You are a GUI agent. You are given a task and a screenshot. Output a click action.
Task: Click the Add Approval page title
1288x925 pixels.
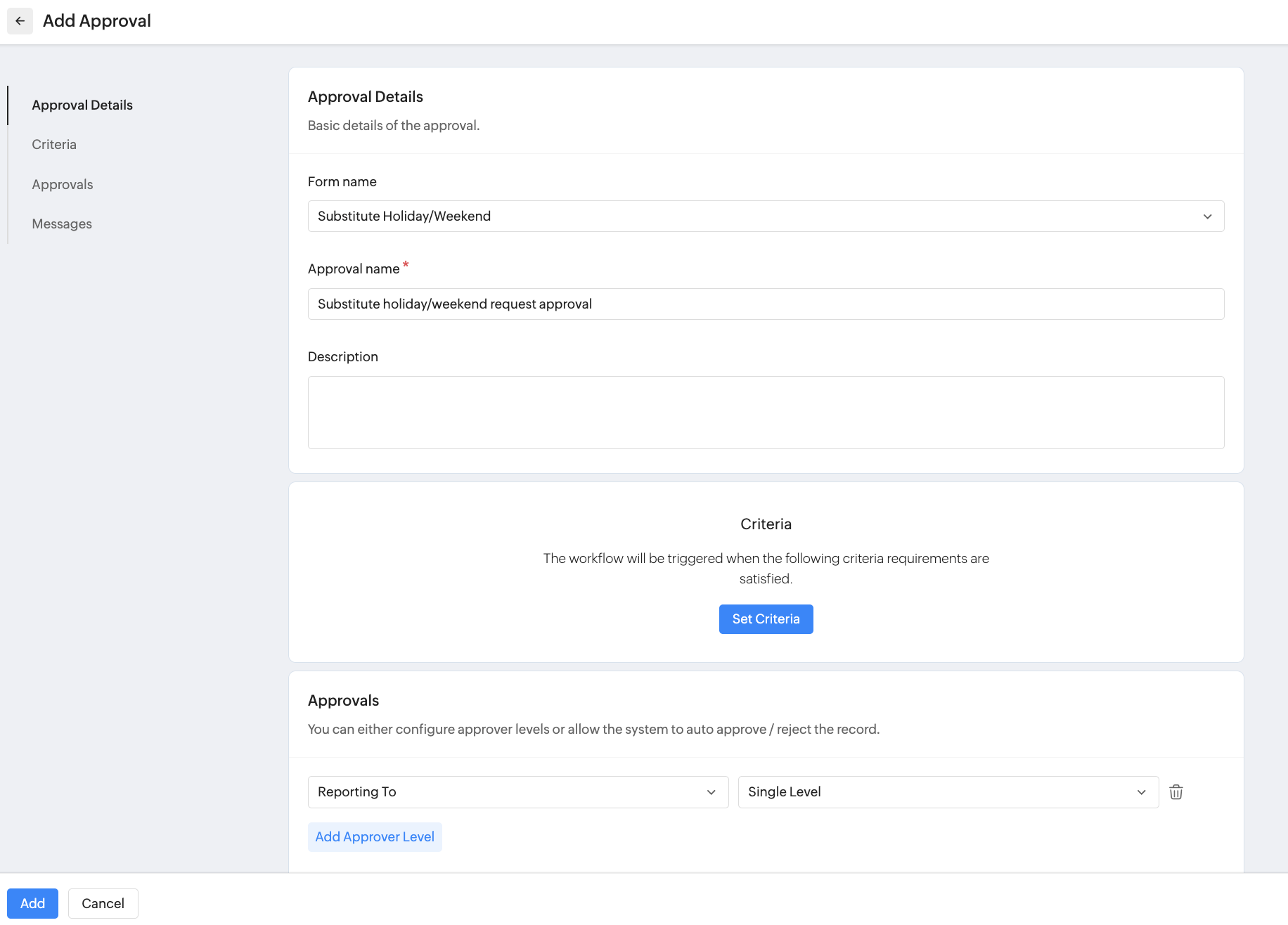click(x=97, y=21)
